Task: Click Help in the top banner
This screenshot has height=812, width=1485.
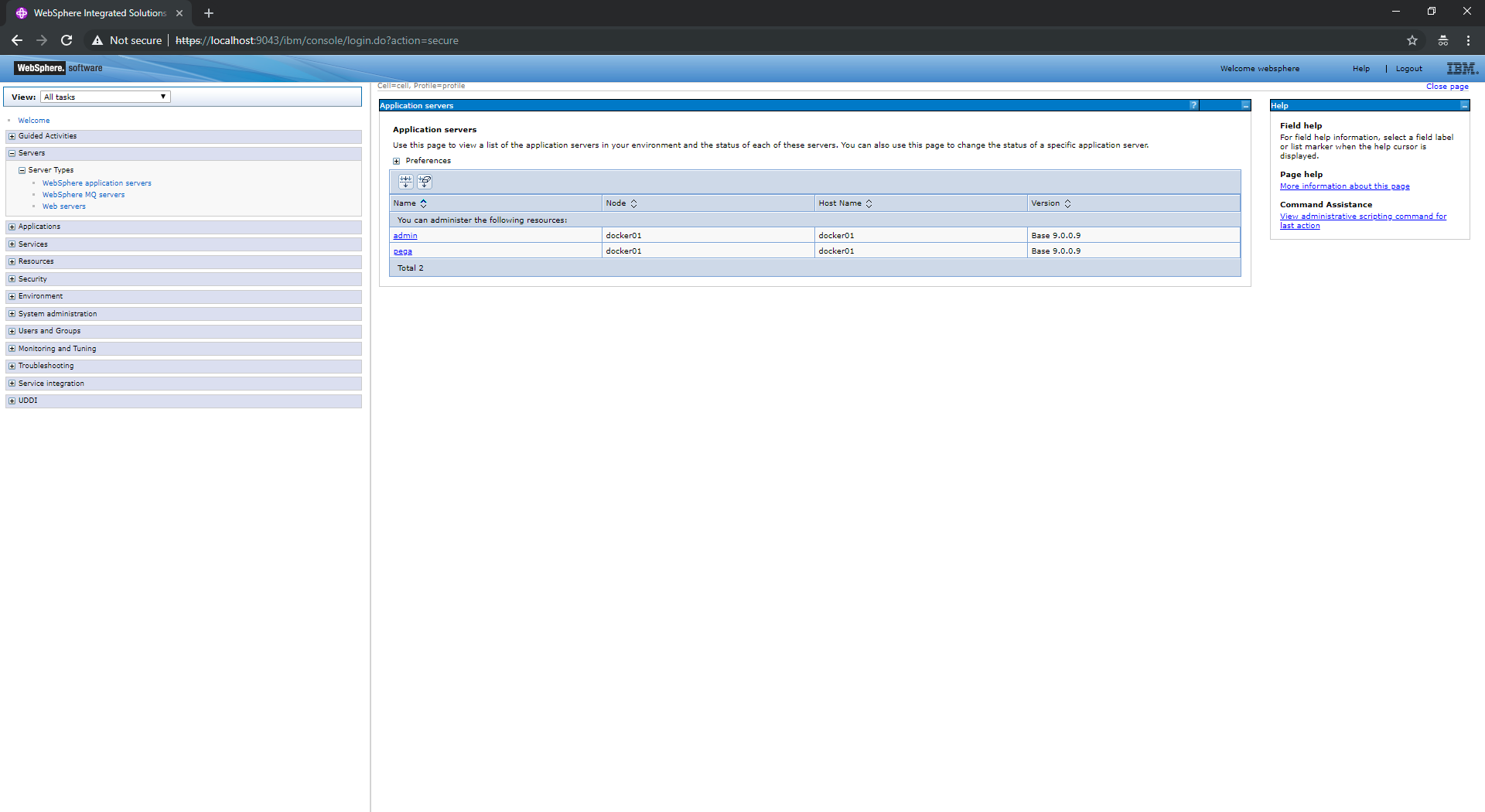Action: point(1361,69)
